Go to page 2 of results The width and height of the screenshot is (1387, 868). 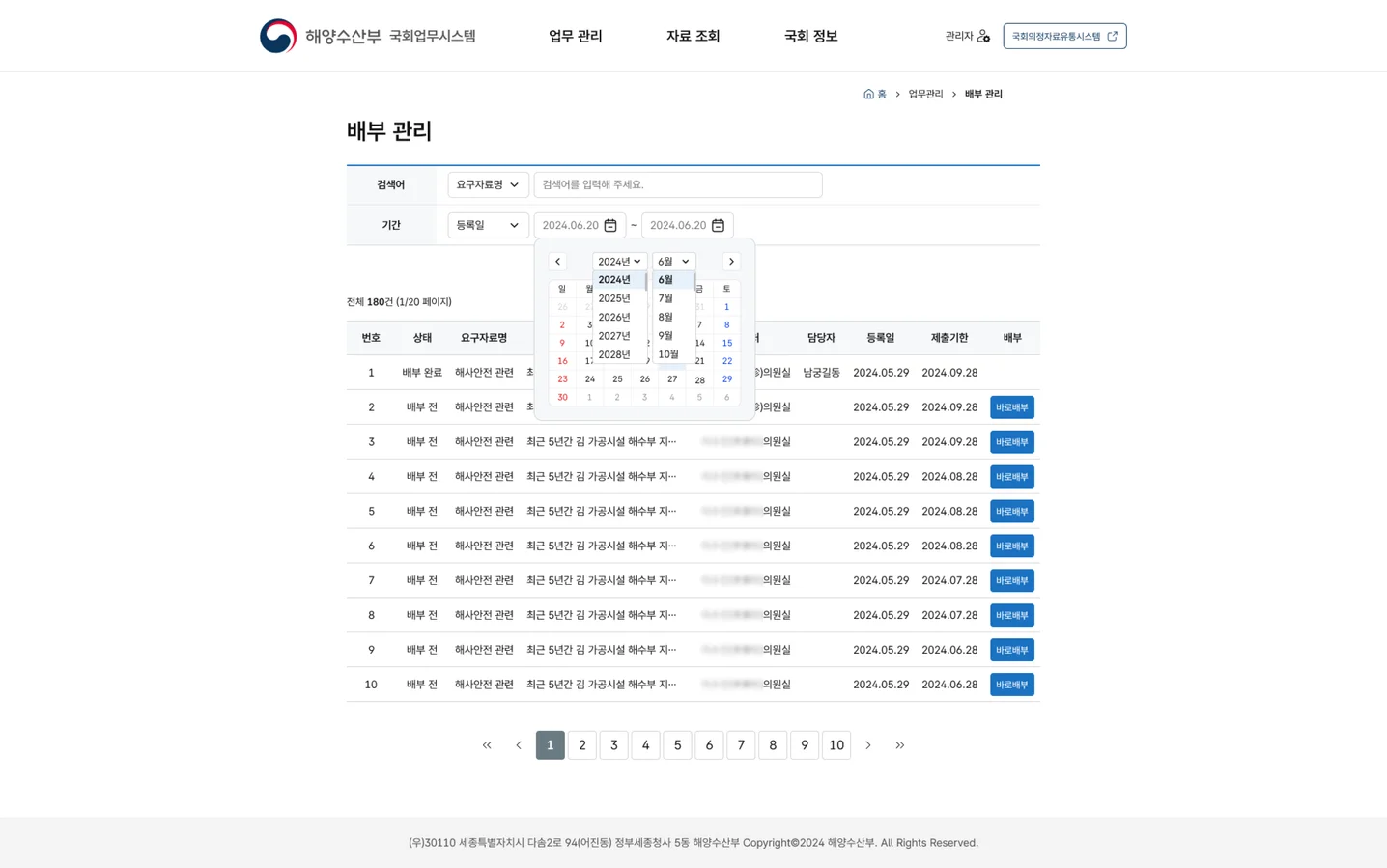point(582,745)
